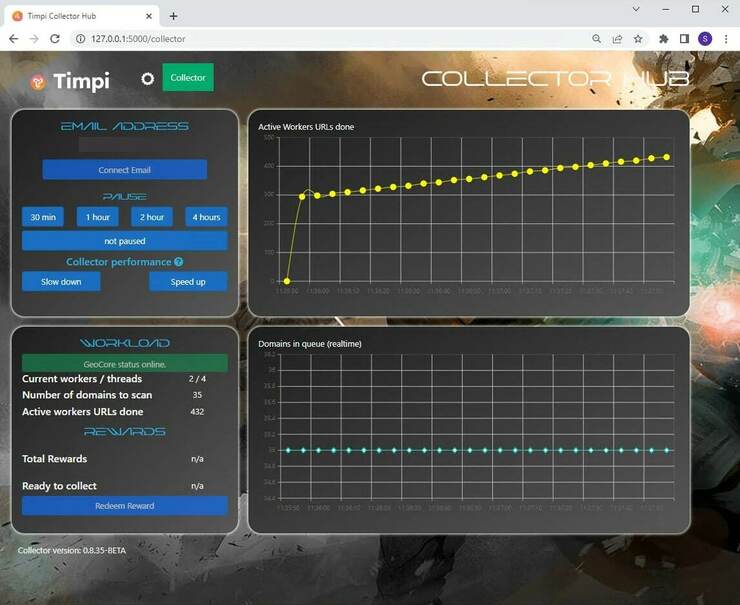Close the Timpi Collector Hub tab

coord(149,16)
